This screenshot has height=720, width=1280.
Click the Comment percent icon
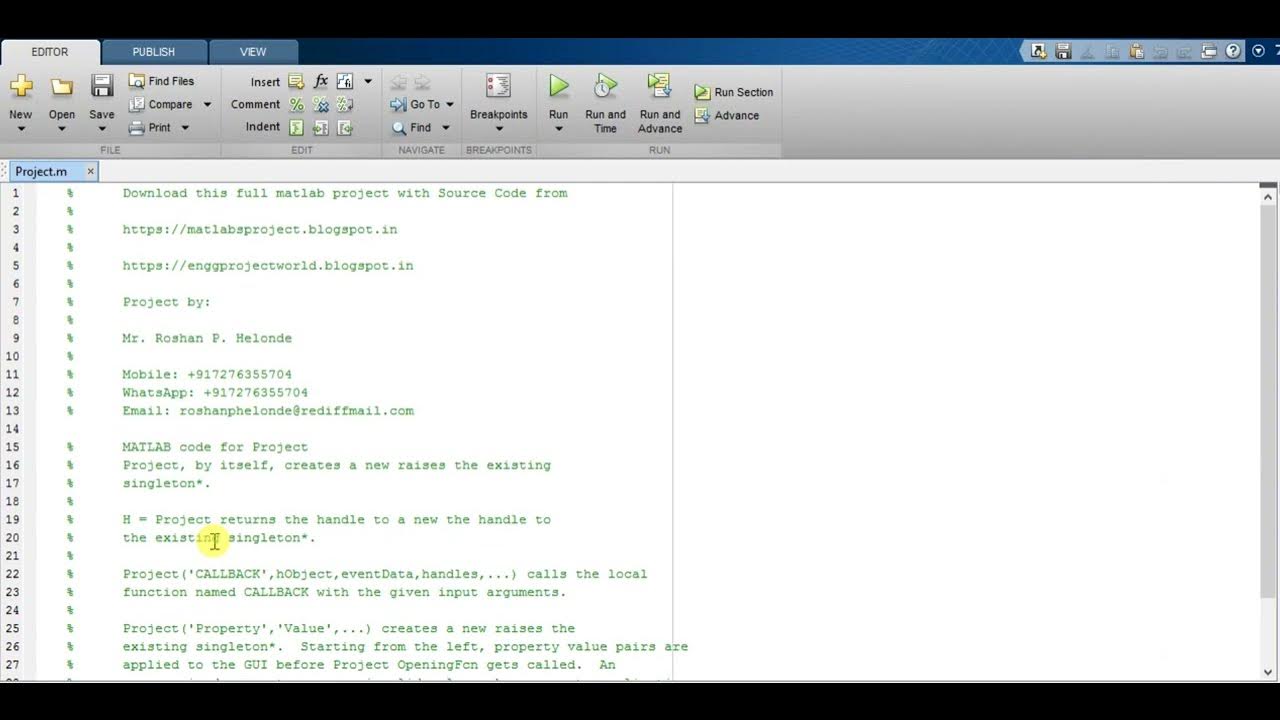(x=296, y=104)
